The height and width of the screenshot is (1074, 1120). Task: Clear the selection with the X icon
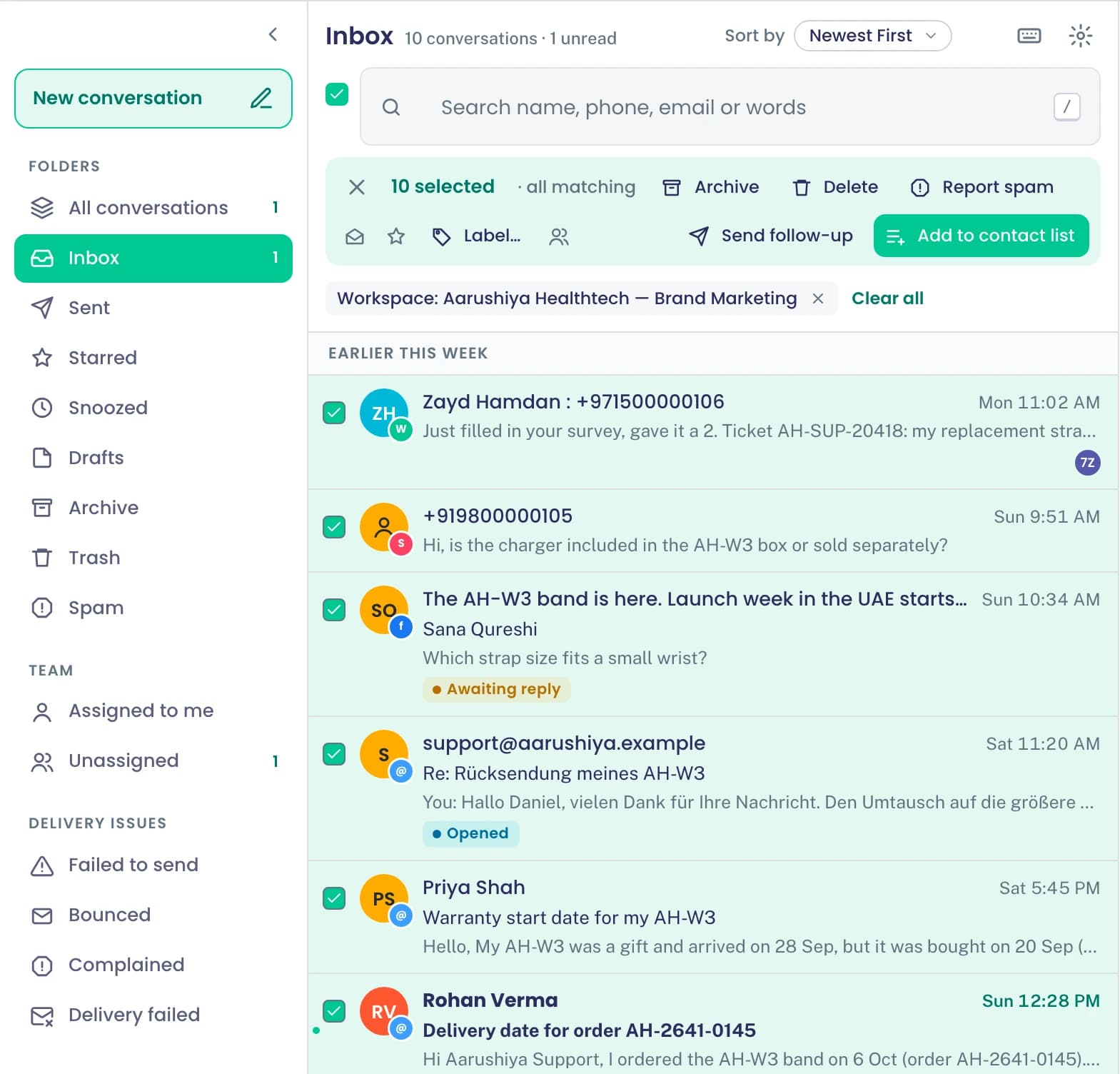click(x=357, y=187)
